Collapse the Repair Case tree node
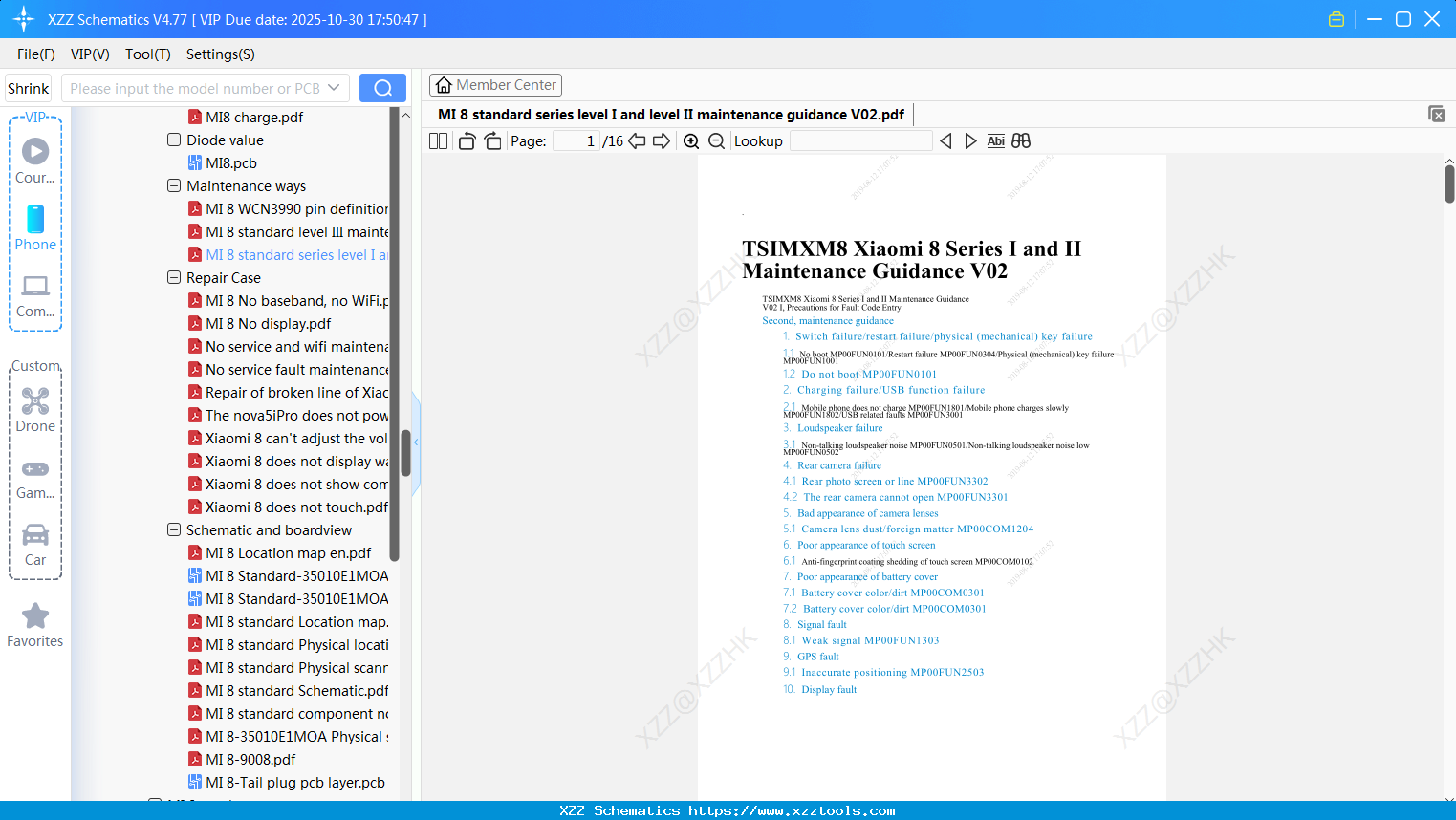Viewport: 1456px width, 820px height. (174, 277)
